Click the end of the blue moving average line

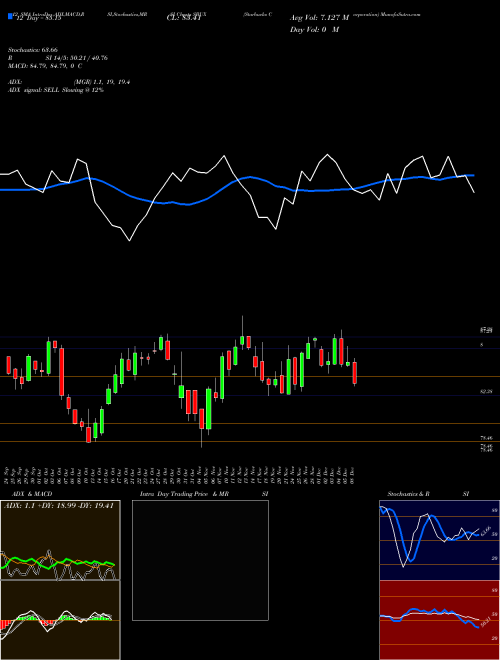point(473,175)
